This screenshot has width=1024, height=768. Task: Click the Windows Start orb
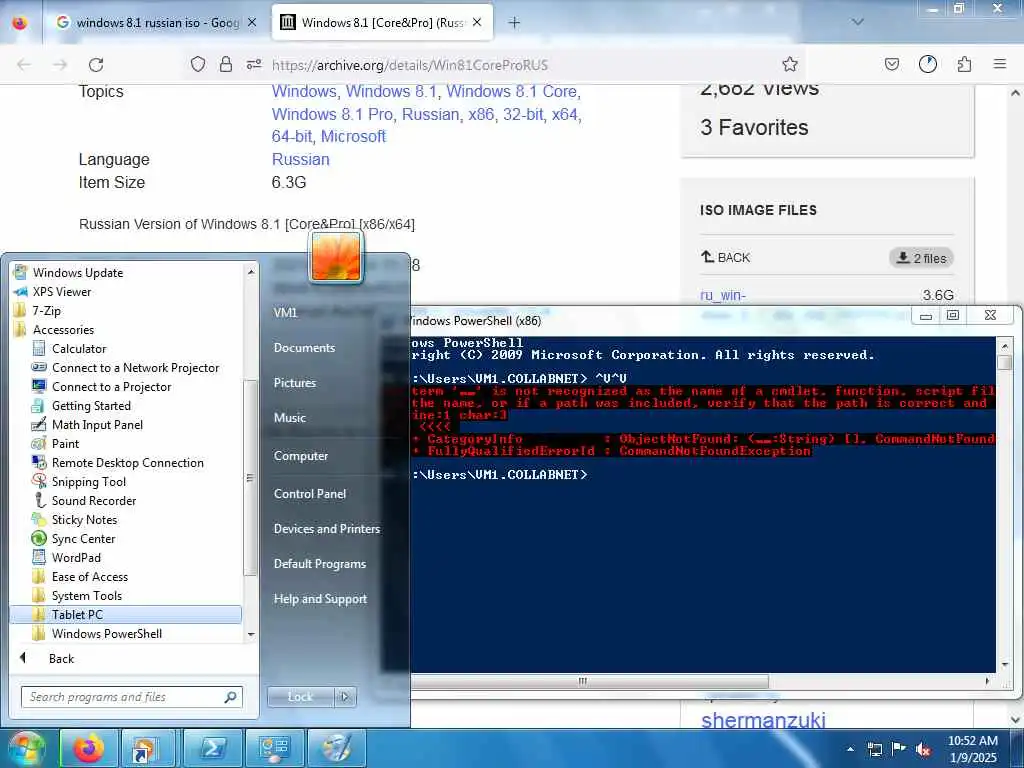pyautogui.click(x=27, y=748)
